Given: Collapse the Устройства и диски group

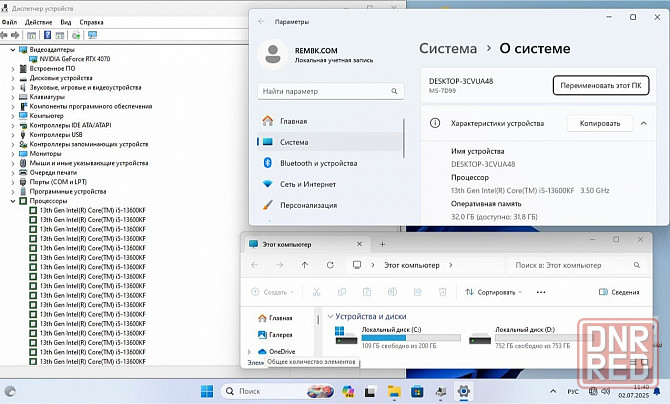Looking at the screenshot, I should click(330, 316).
